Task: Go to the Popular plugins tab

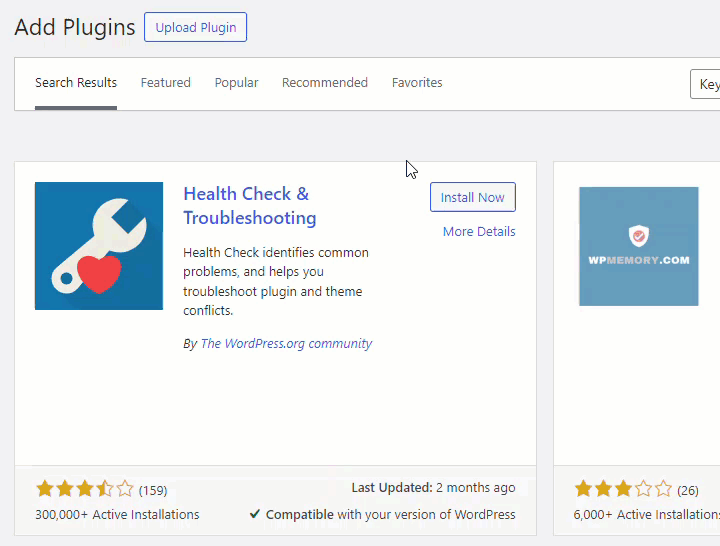Action: [236, 83]
